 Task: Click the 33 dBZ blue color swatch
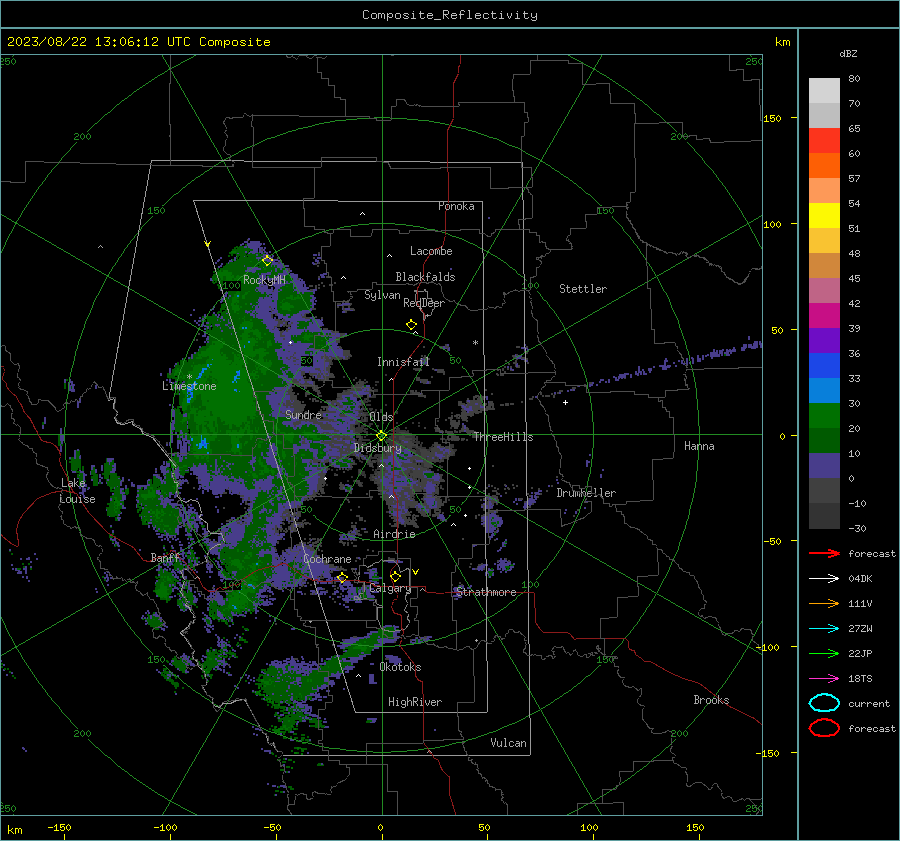[824, 390]
